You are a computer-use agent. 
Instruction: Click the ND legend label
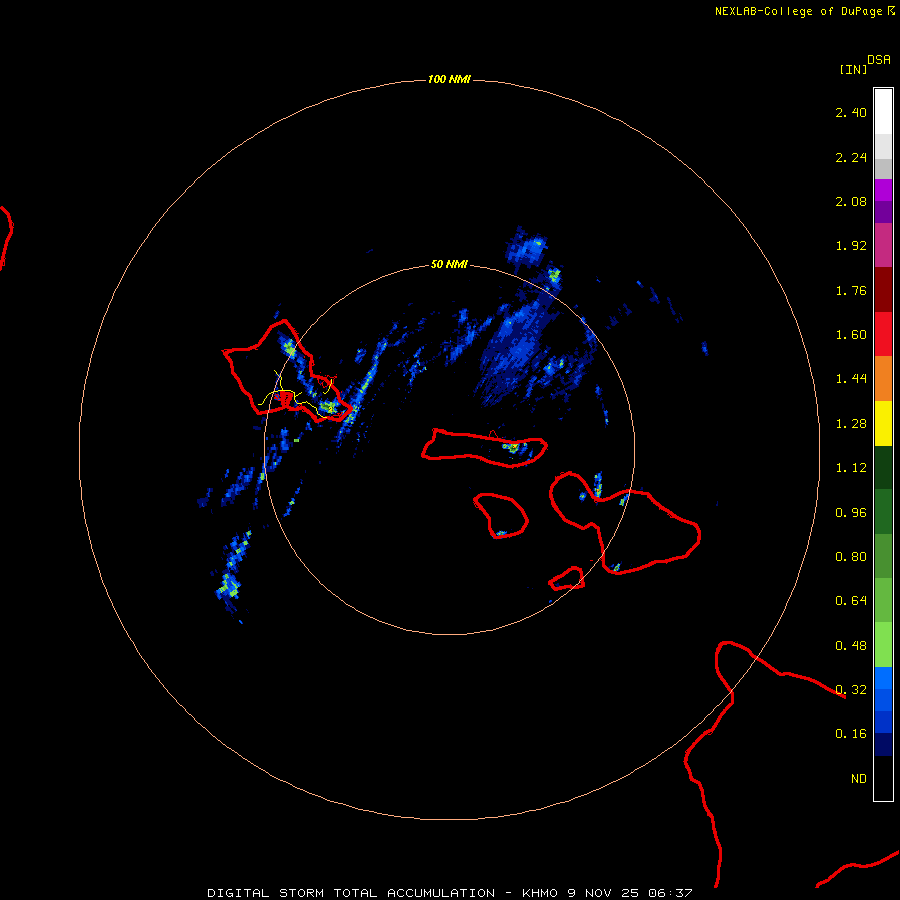click(858, 779)
